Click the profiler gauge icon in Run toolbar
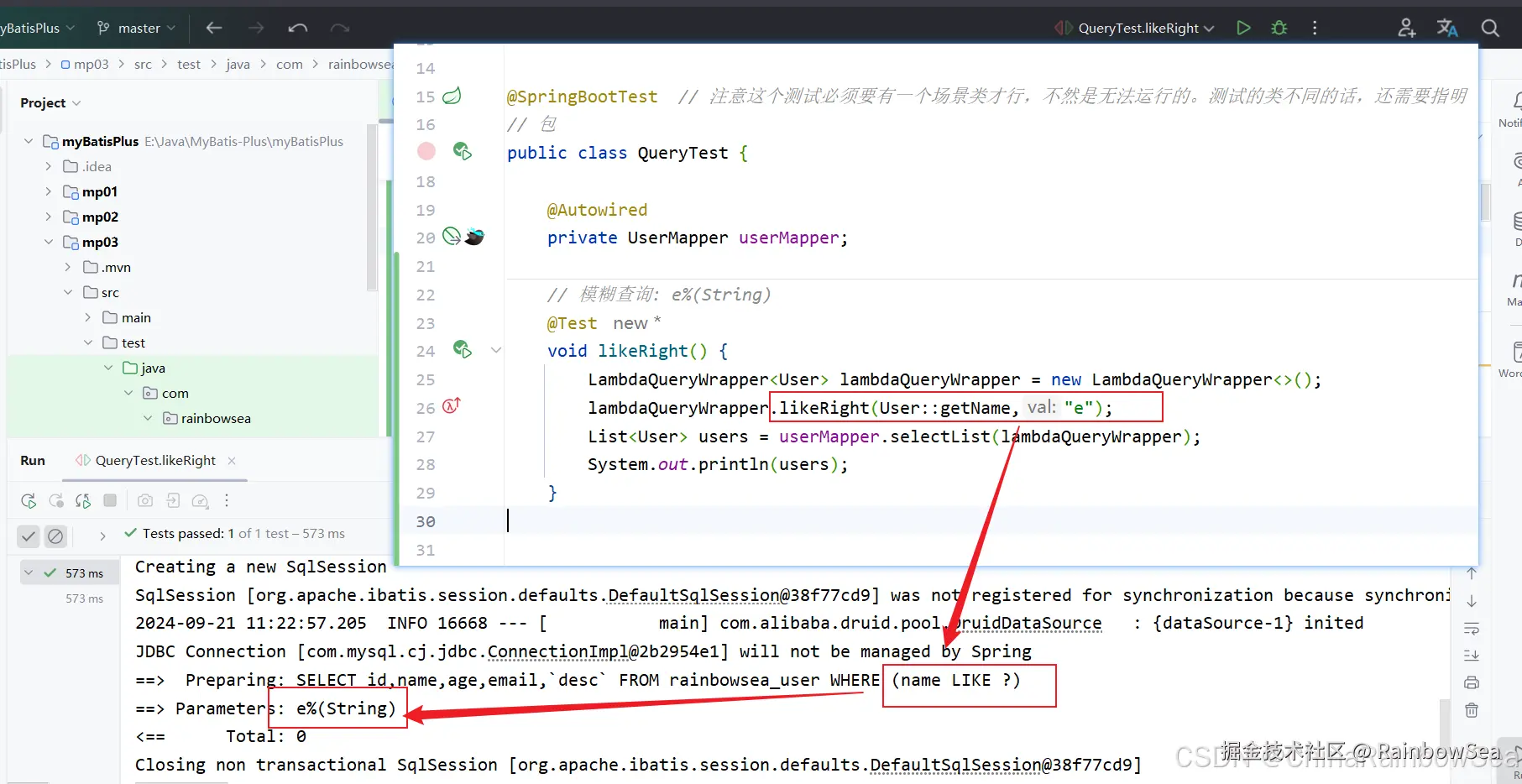Screen dimensions: 1522x784 (200, 501)
